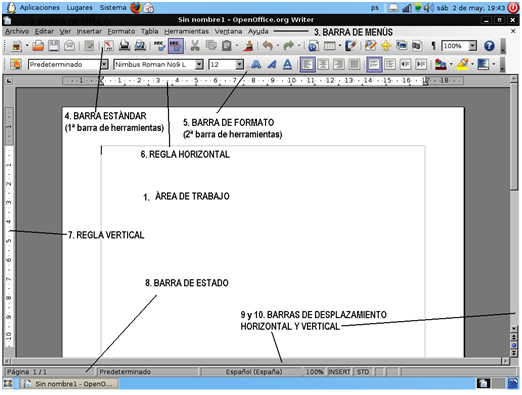
Task: Create a new document from the toolbar
Action: coord(16,46)
